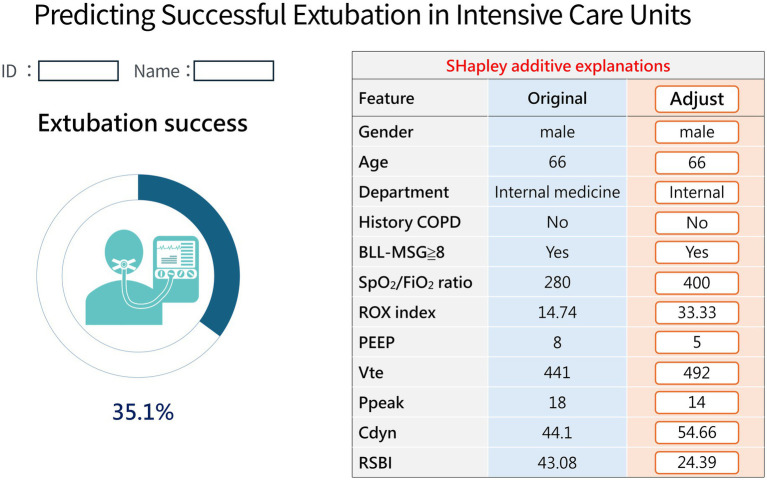Image resolution: width=767 pixels, height=480 pixels.
Task: Click the 35.1% success percentage
Action: 143,412
